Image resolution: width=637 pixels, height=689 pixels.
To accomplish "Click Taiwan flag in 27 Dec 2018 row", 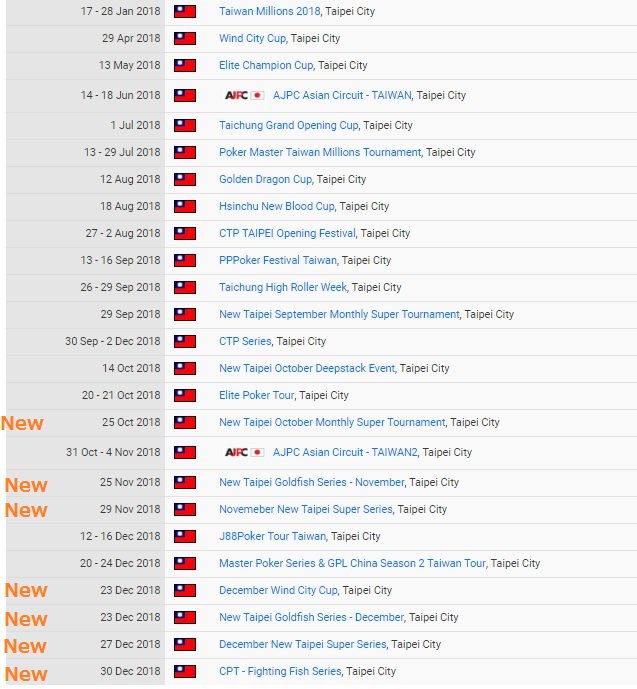I will point(185,645).
